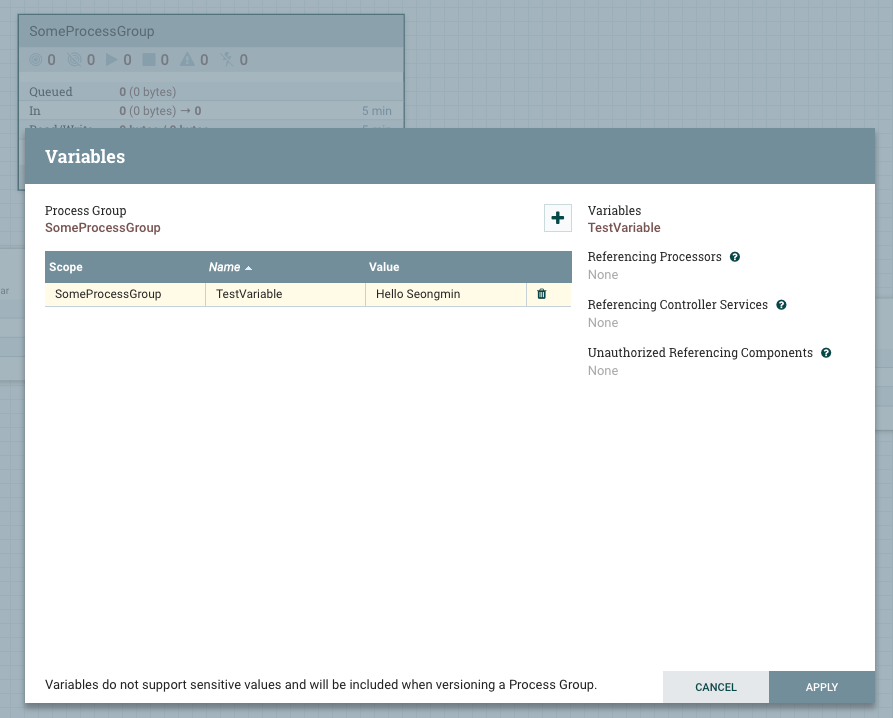893x718 pixels.
Task: Click the Queued row in process group
Action: point(211,92)
